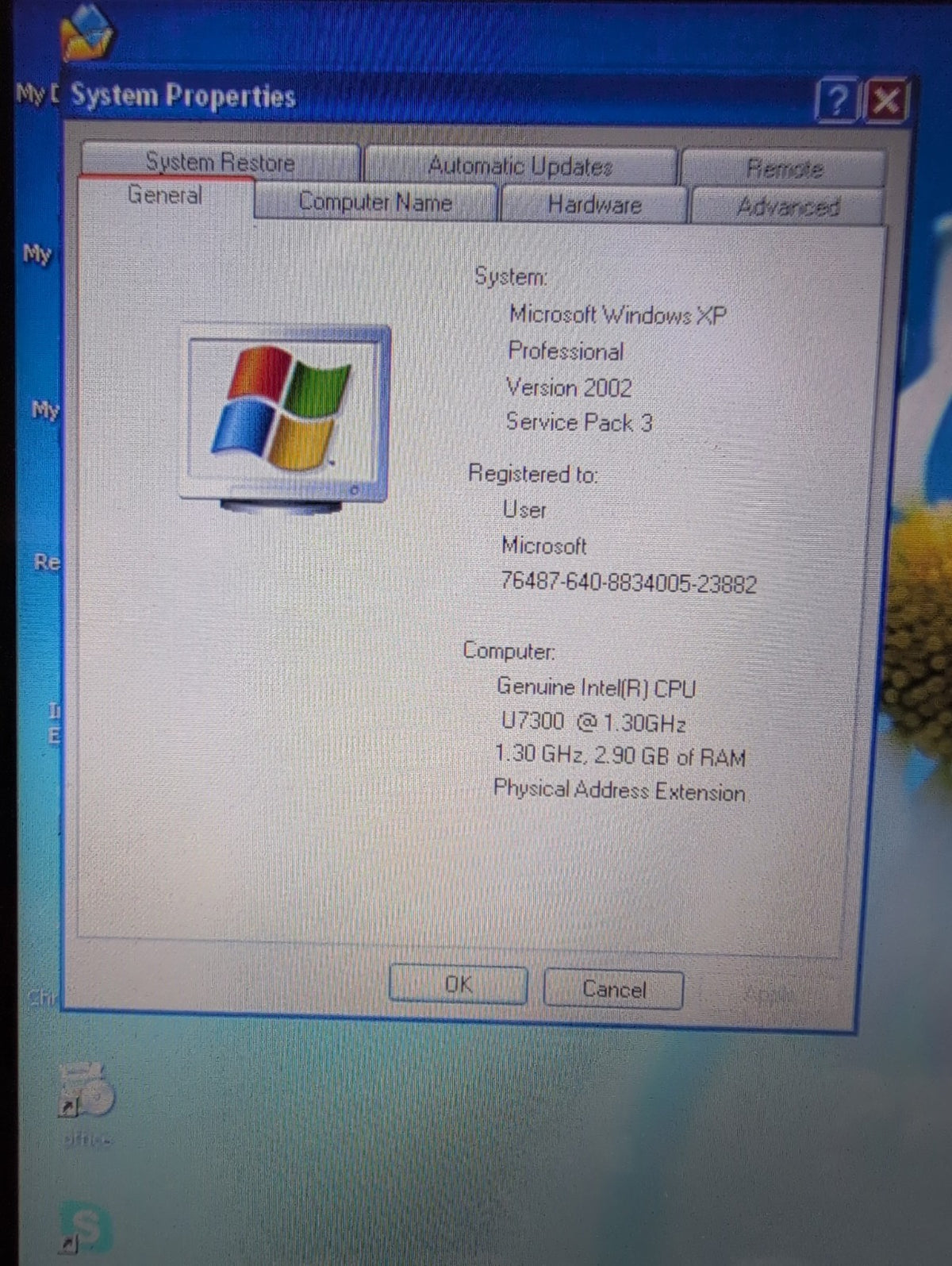Click the Version 2002 text
The image size is (952, 1266).
tap(569, 387)
